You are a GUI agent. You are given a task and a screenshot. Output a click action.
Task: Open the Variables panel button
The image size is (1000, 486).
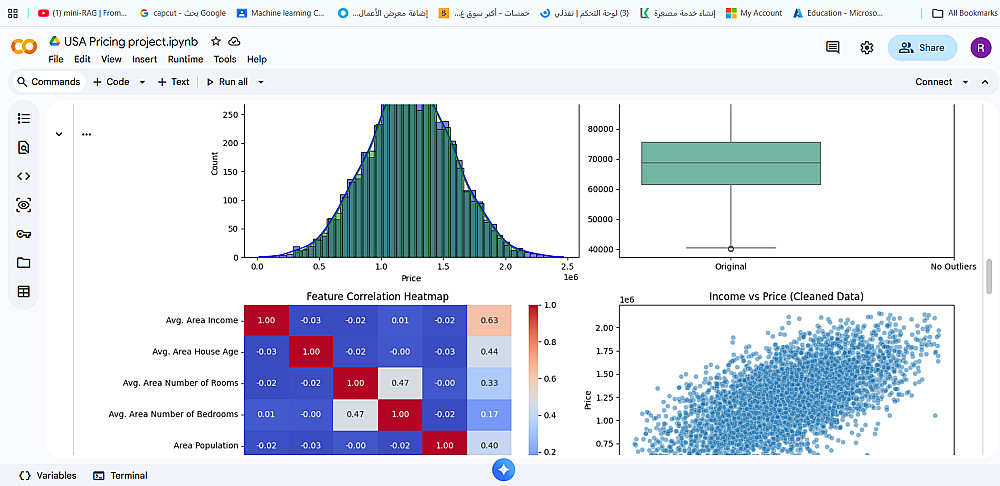coord(48,475)
